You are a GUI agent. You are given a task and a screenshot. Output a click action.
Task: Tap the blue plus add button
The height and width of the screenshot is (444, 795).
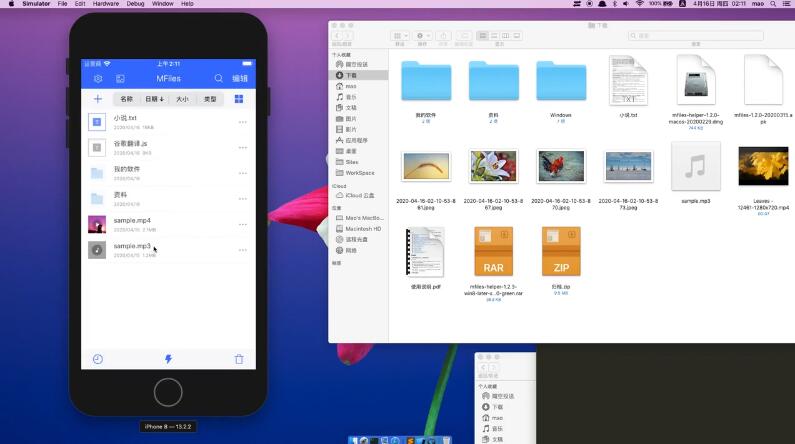(98, 99)
